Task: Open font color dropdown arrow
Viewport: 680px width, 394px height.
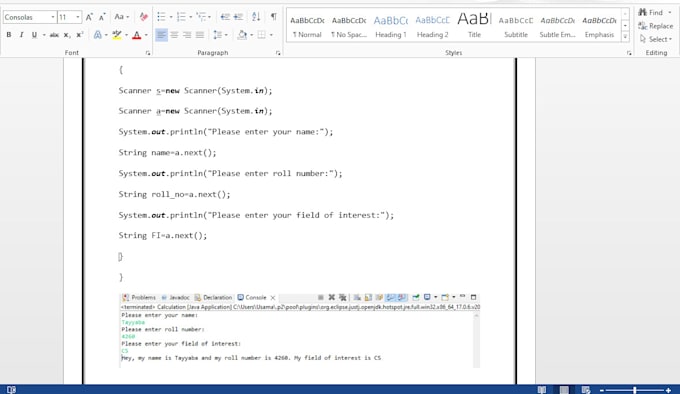Action: pos(146,35)
